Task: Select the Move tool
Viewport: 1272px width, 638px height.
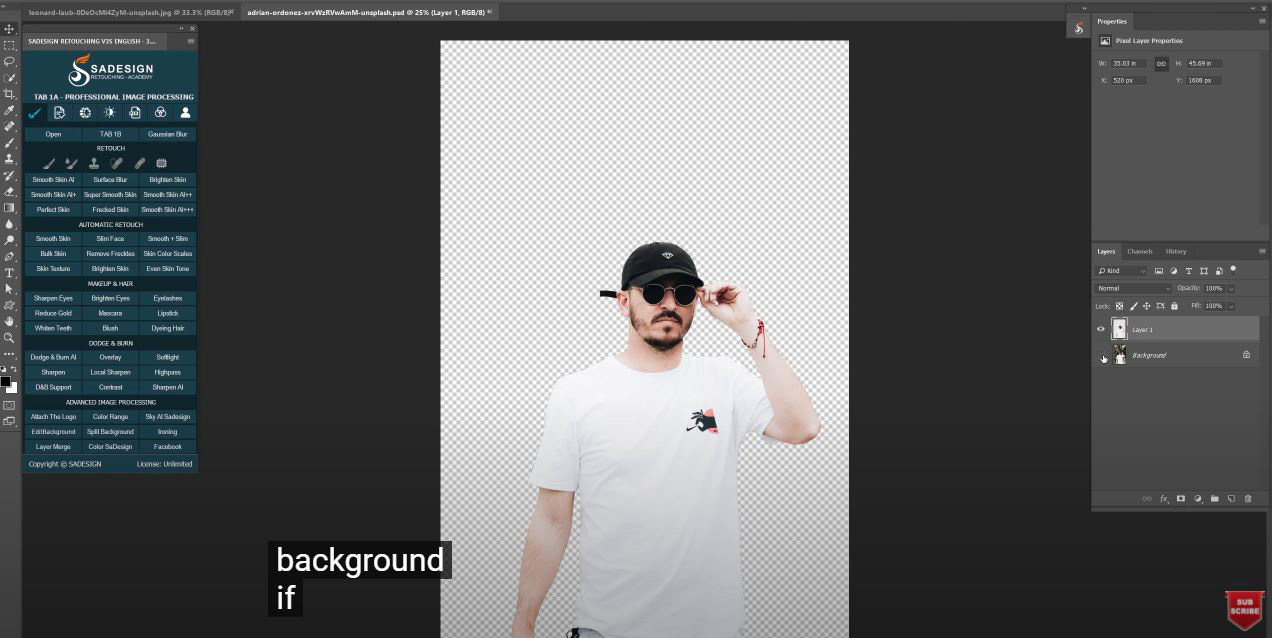Action: click(9, 29)
